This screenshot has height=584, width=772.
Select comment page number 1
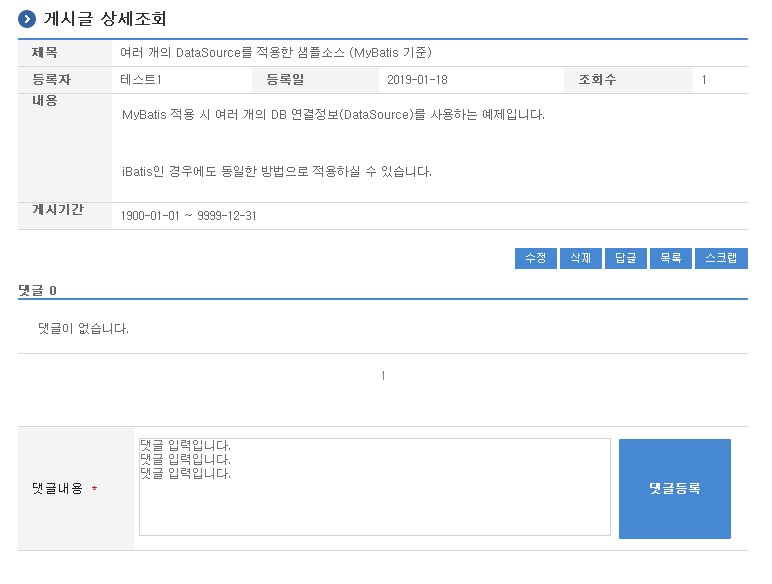383,376
